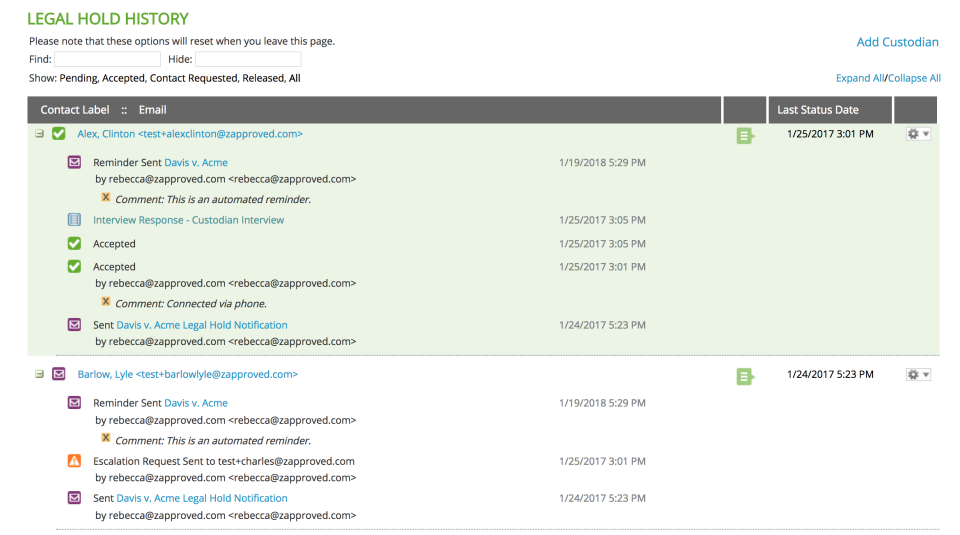Show only Contact Requested custodians
The image size is (960, 535).
point(193,78)
